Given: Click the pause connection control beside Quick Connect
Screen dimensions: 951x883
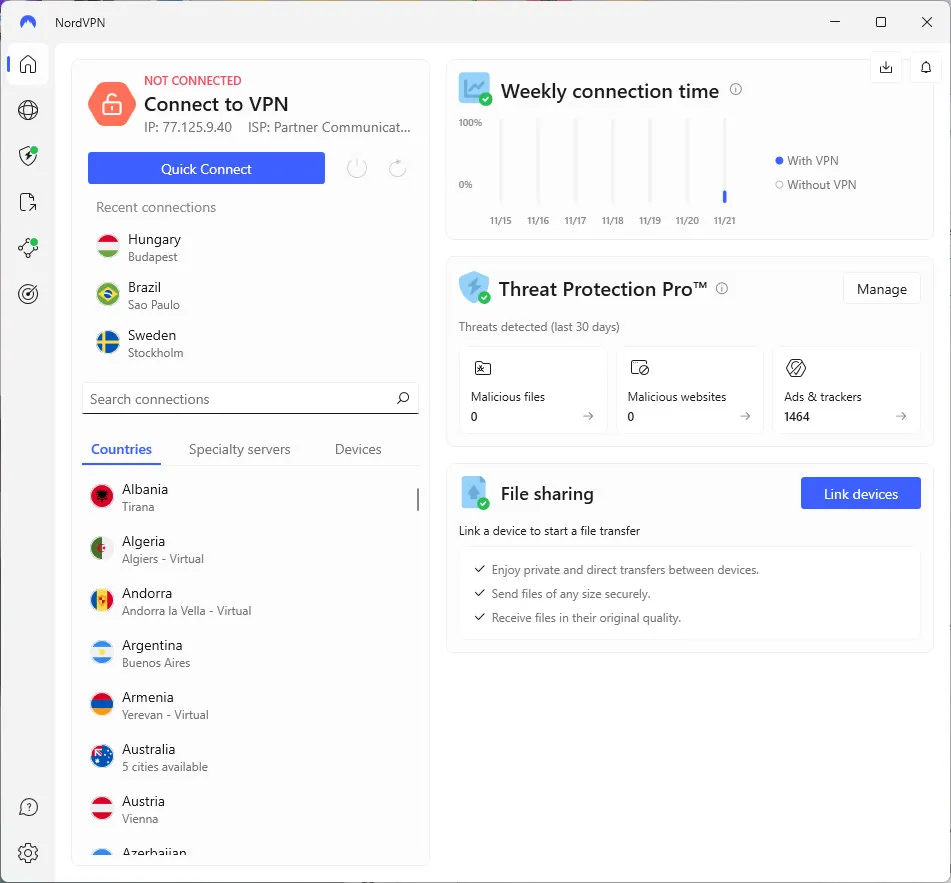Looking at the screenshot, I should coord(356,168).
